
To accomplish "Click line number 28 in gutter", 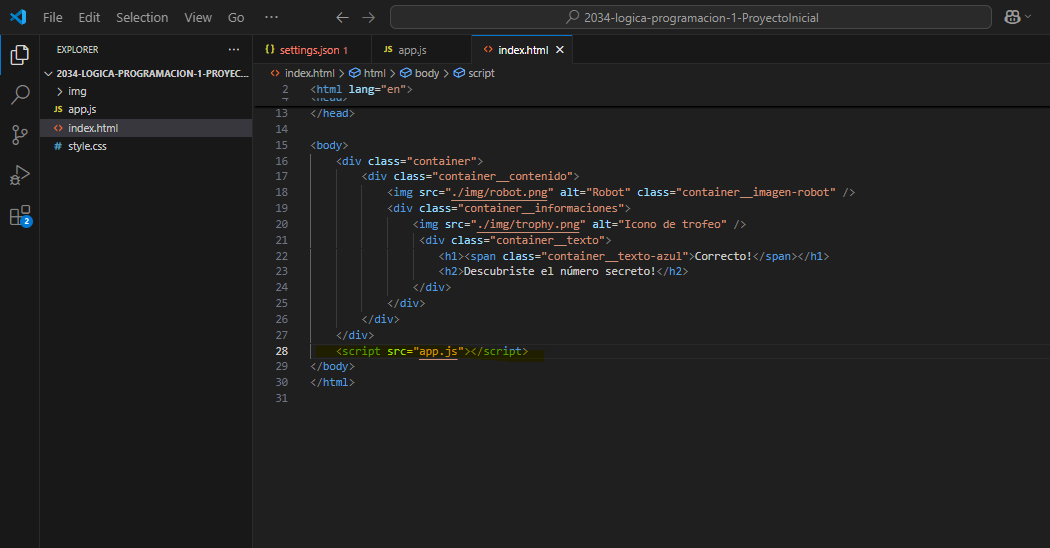I will coord(282,351).
